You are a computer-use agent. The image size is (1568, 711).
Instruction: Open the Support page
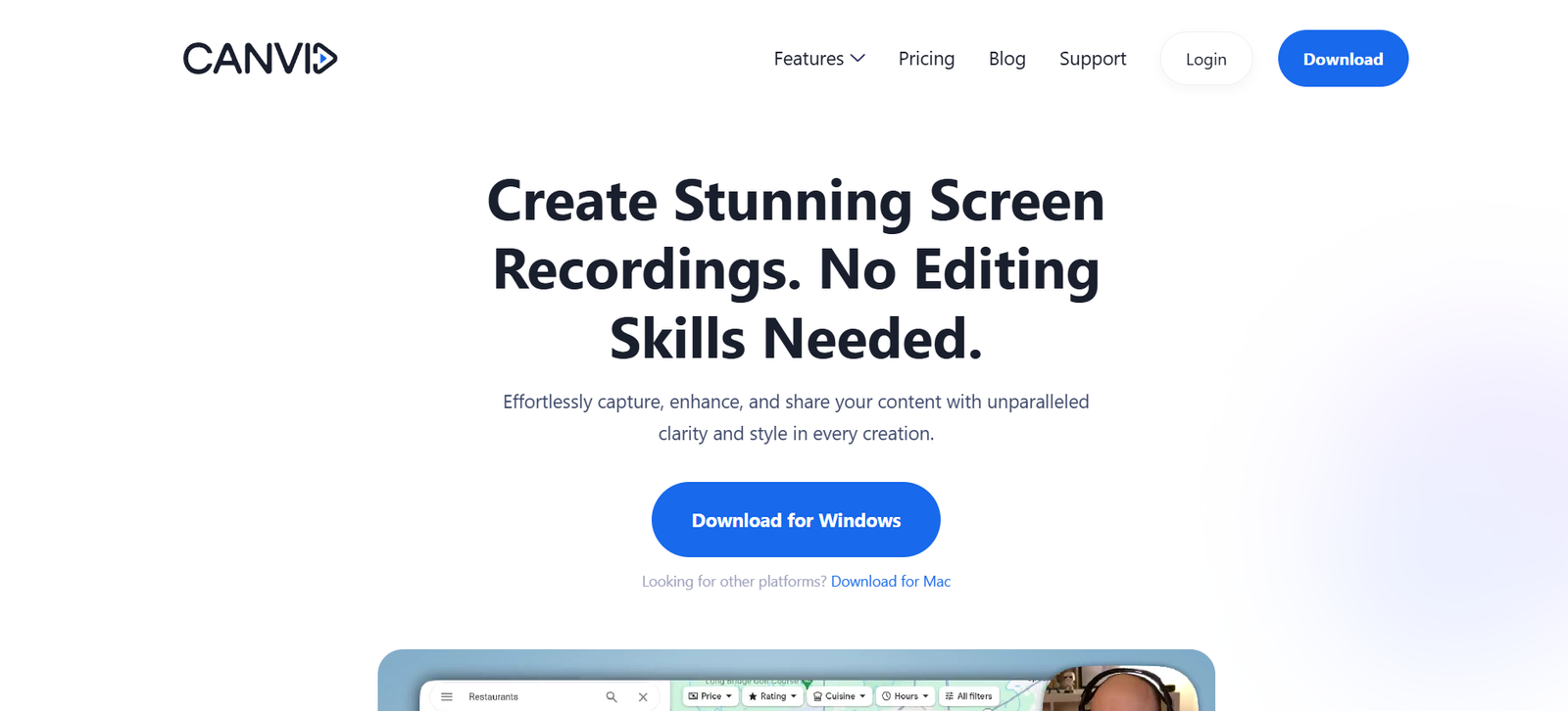pyautogui.click(x=1092, y=59)
